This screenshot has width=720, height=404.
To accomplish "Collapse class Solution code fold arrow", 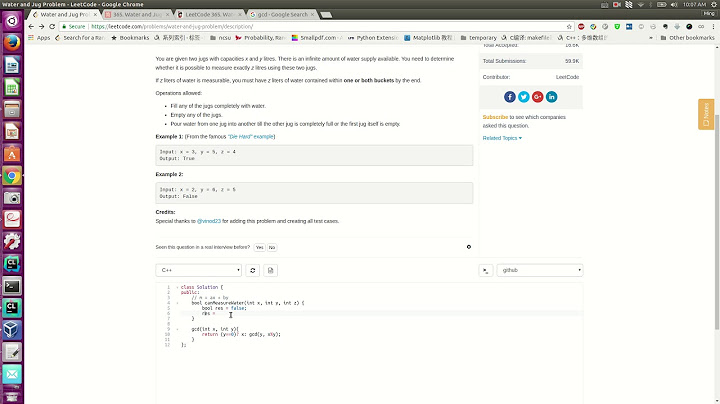I will click(x=177, y=287).
